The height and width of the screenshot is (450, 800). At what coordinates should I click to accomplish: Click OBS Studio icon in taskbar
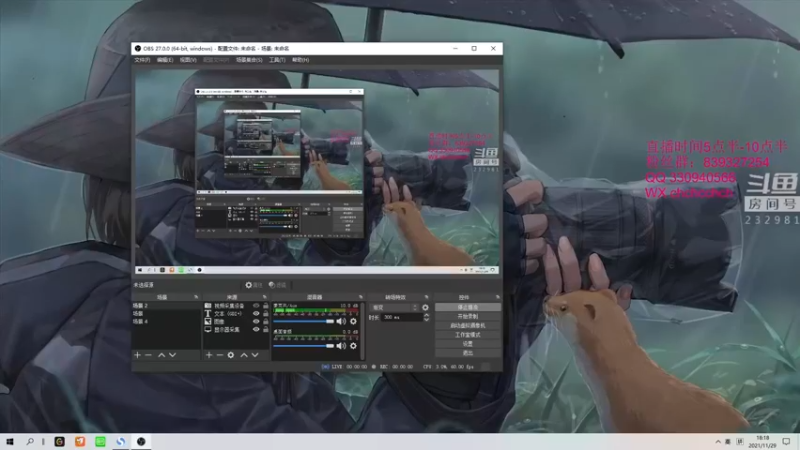pyautogui.click(x=141, y=442)
